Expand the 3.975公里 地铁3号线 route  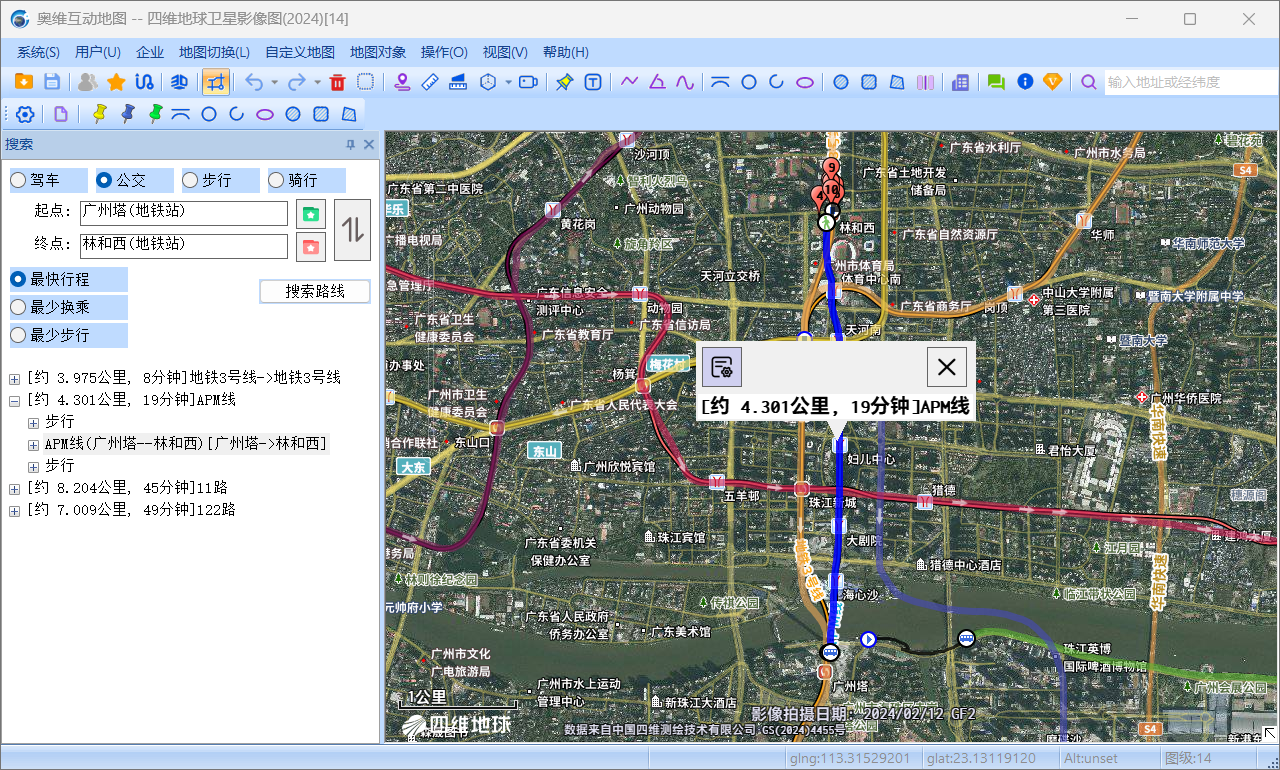pos(14,379)
